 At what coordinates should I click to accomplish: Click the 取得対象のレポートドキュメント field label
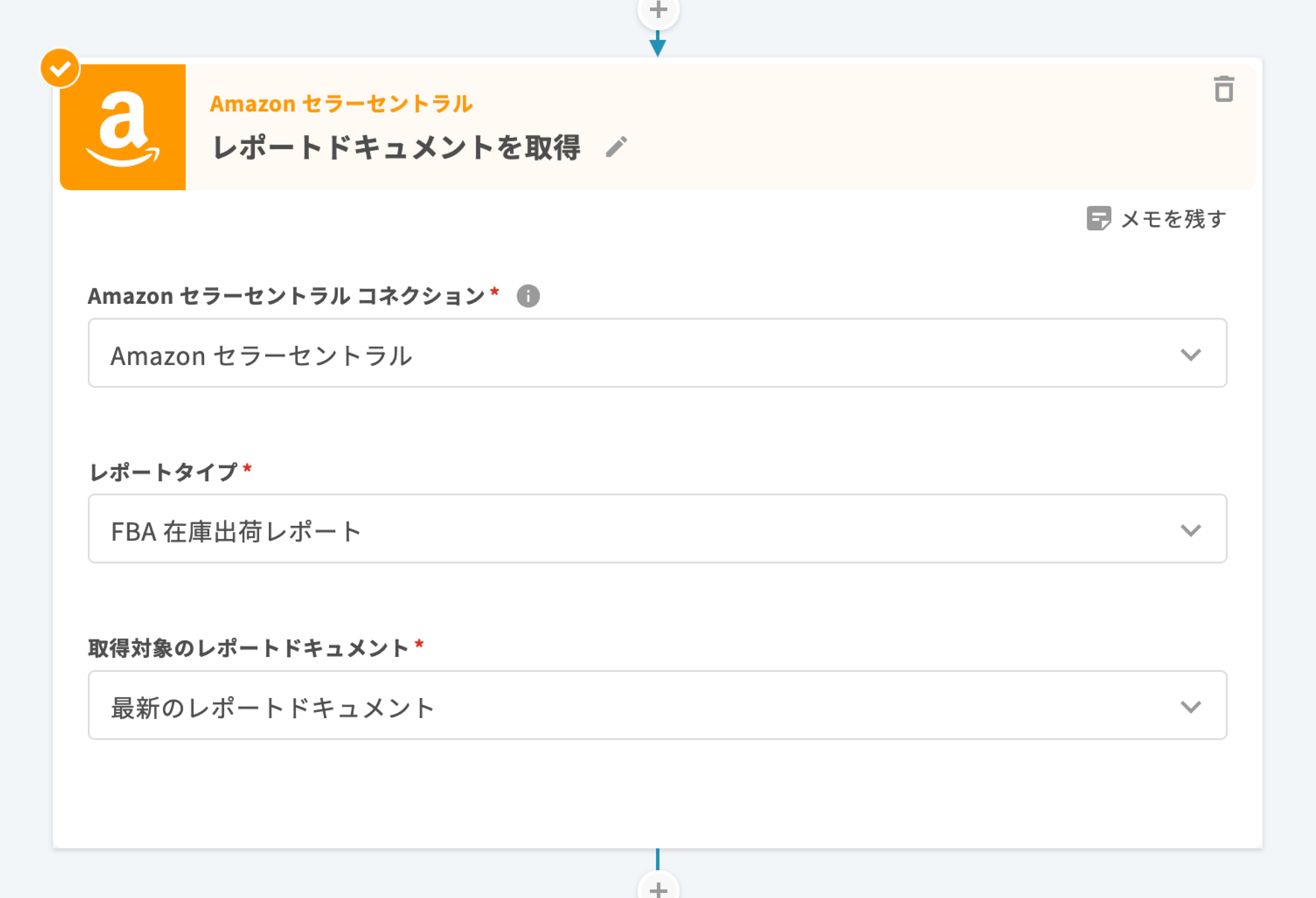pyautogui.click(x=248, y=648)
